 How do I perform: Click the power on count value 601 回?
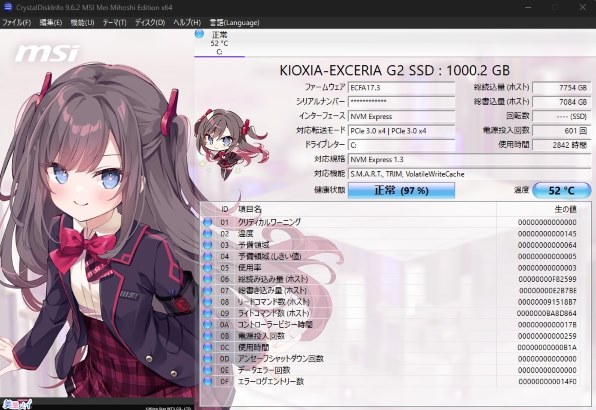pos(561,131)
